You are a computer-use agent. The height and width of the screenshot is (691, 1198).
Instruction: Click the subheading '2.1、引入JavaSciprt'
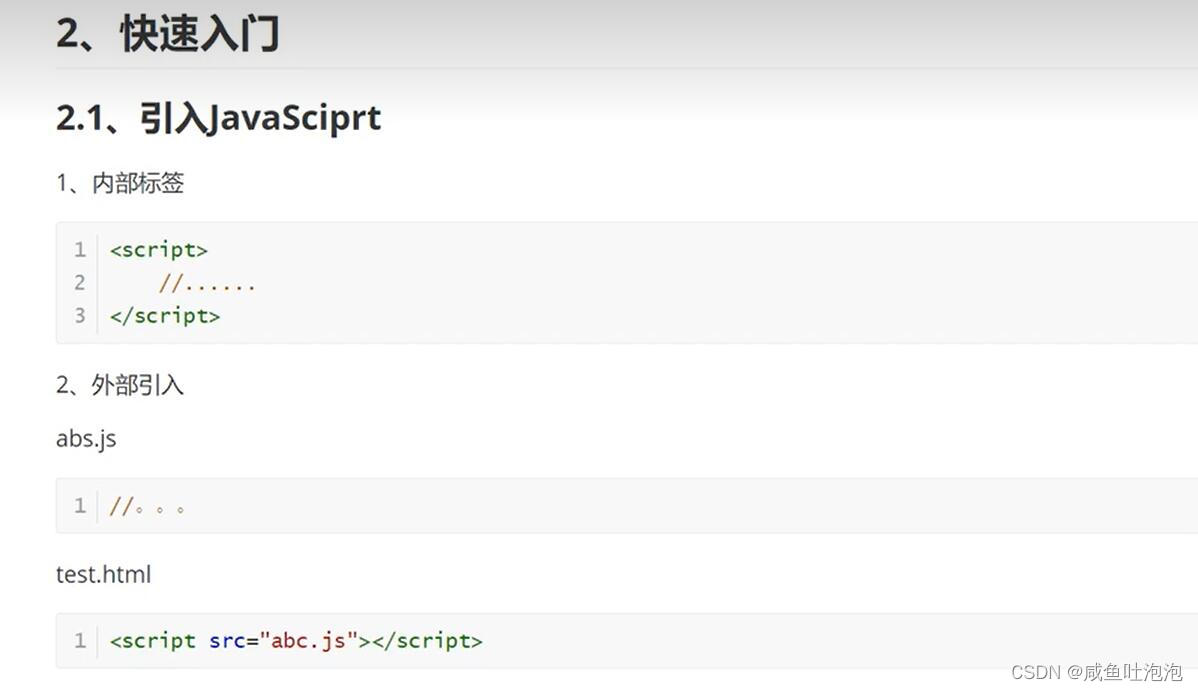[x=219, y=118]
